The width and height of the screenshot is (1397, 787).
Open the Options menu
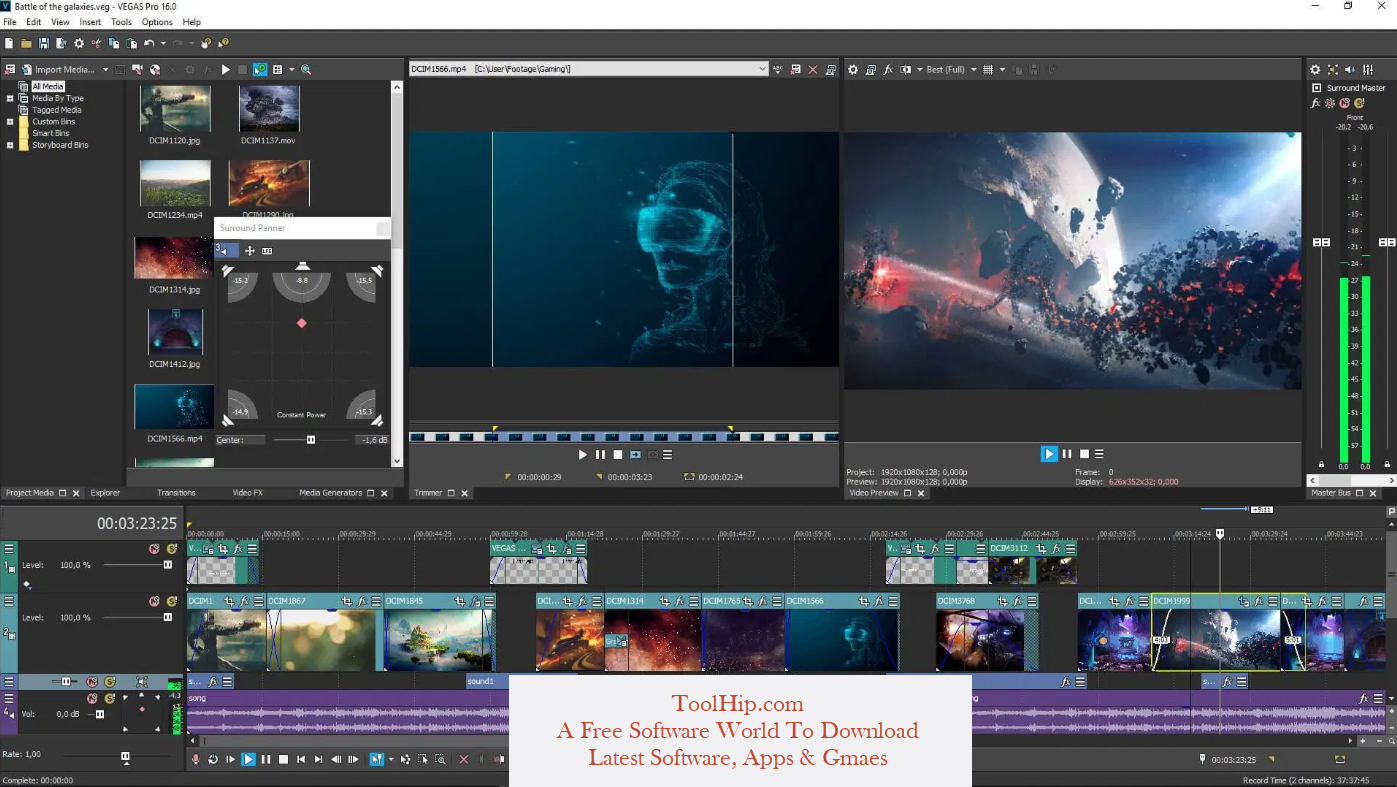[x=157, y=22]
